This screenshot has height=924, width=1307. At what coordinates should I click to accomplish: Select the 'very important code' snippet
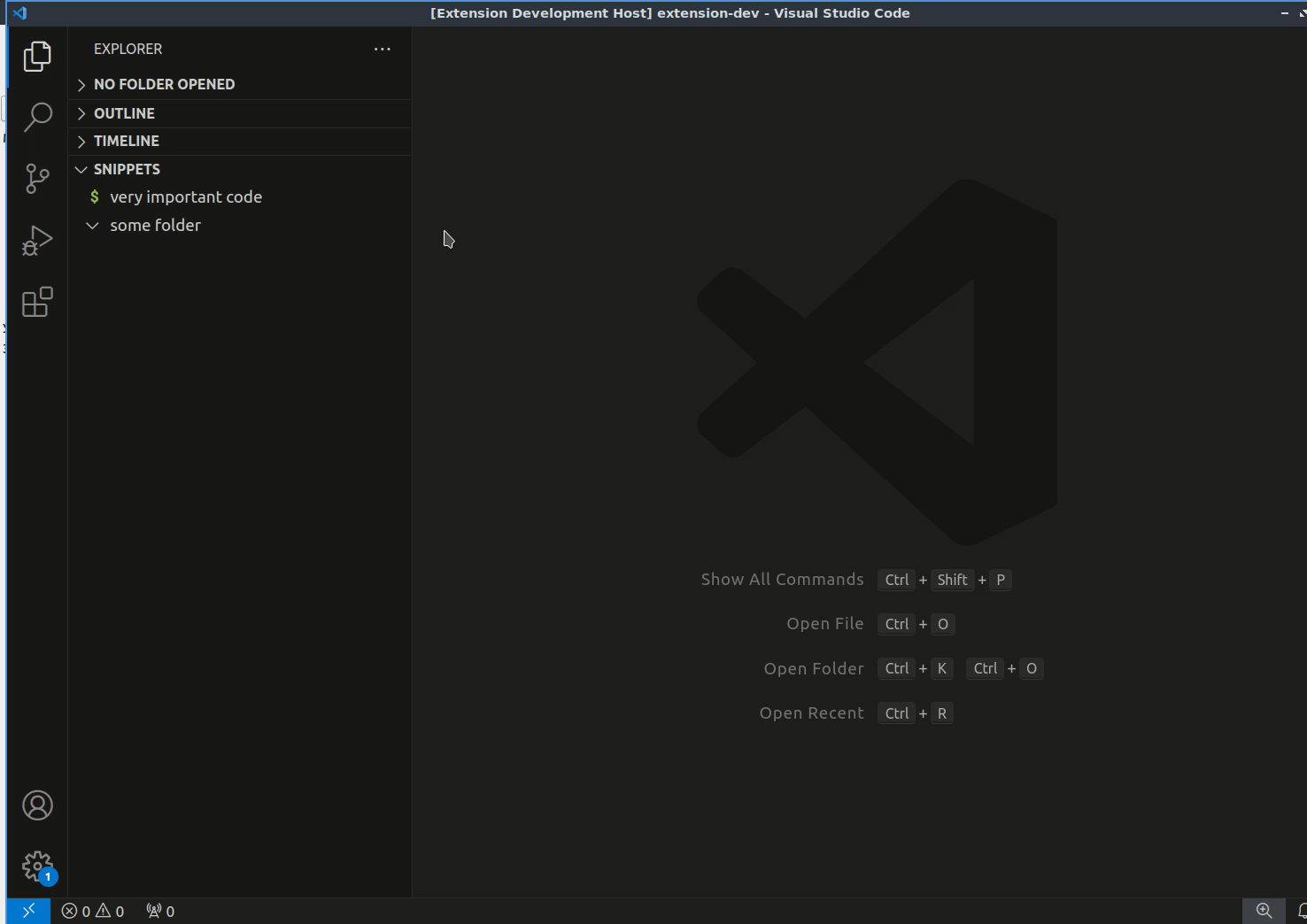[x=185, y=197]
